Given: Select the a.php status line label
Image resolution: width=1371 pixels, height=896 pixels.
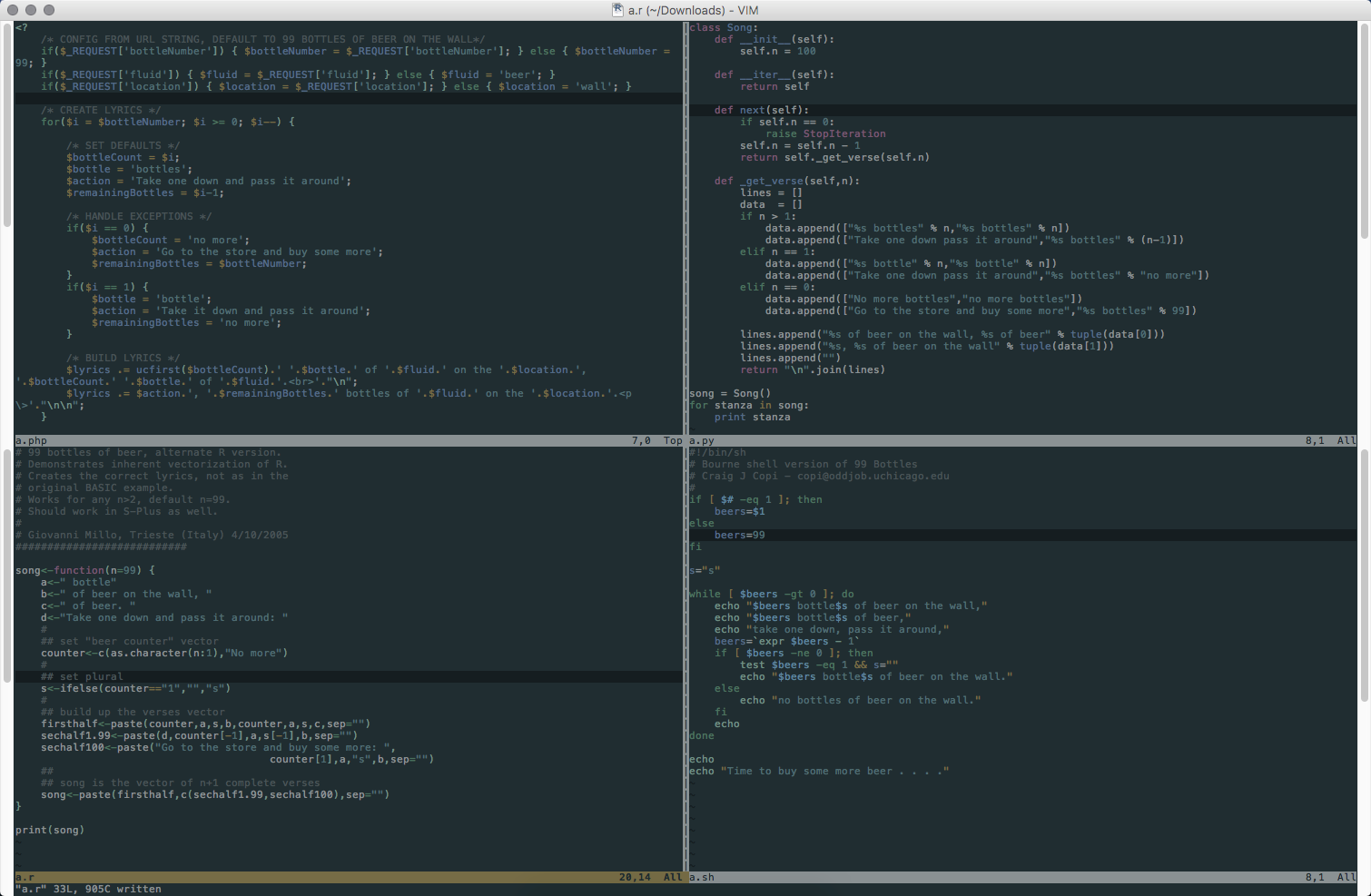Looking at the screenshot, I should pyautogui.click(x=32, y=440).
